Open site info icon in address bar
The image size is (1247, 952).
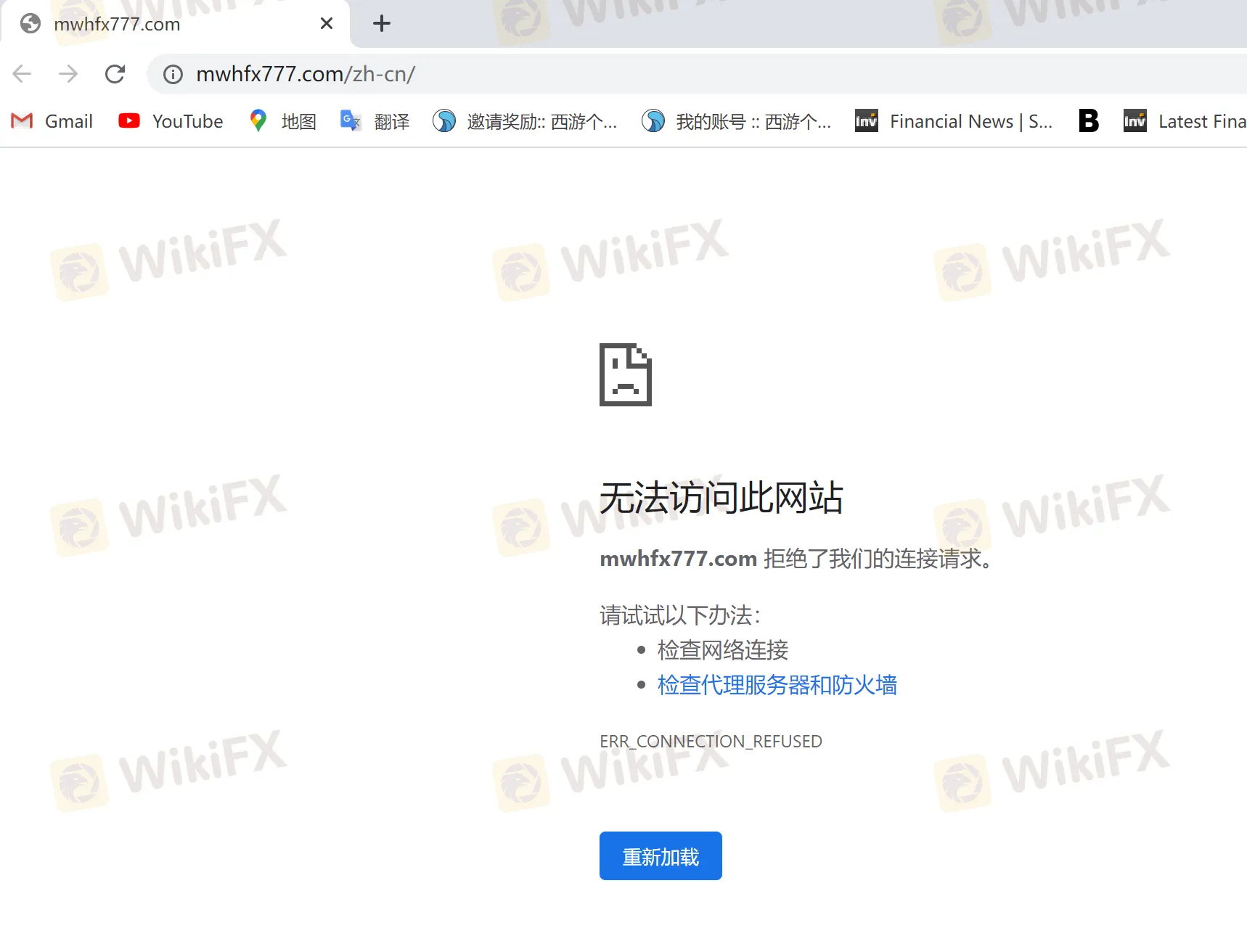(x=173, y=74)
